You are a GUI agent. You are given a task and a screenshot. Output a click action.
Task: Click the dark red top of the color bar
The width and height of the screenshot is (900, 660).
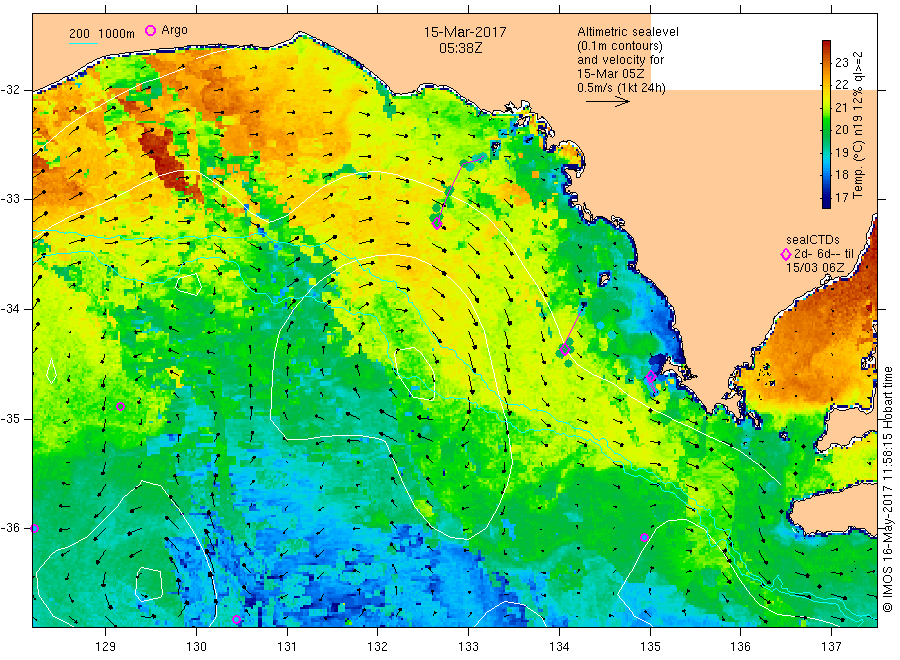tap(827, 46)
